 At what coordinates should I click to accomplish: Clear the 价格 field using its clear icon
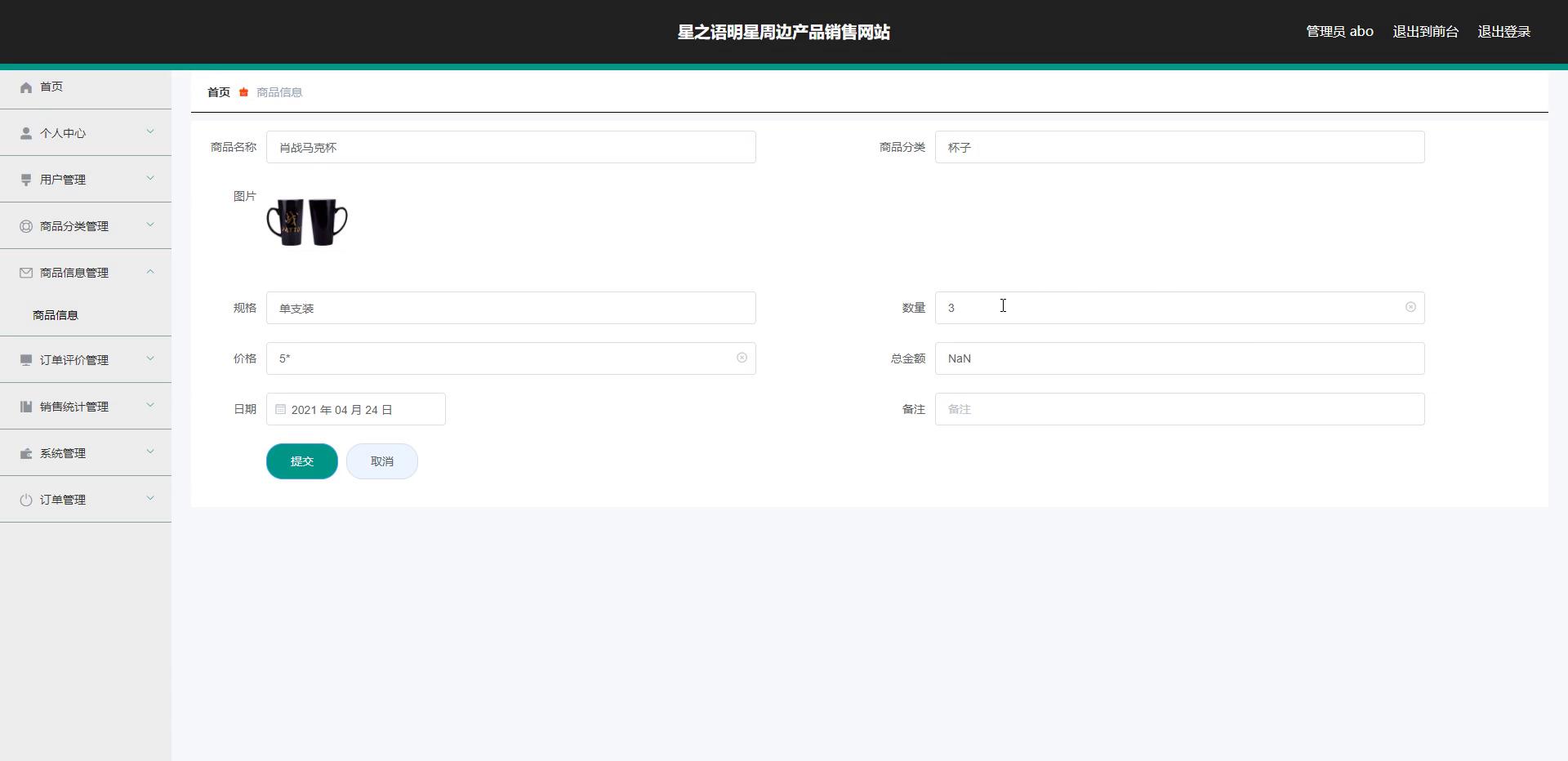pos(742,358)
